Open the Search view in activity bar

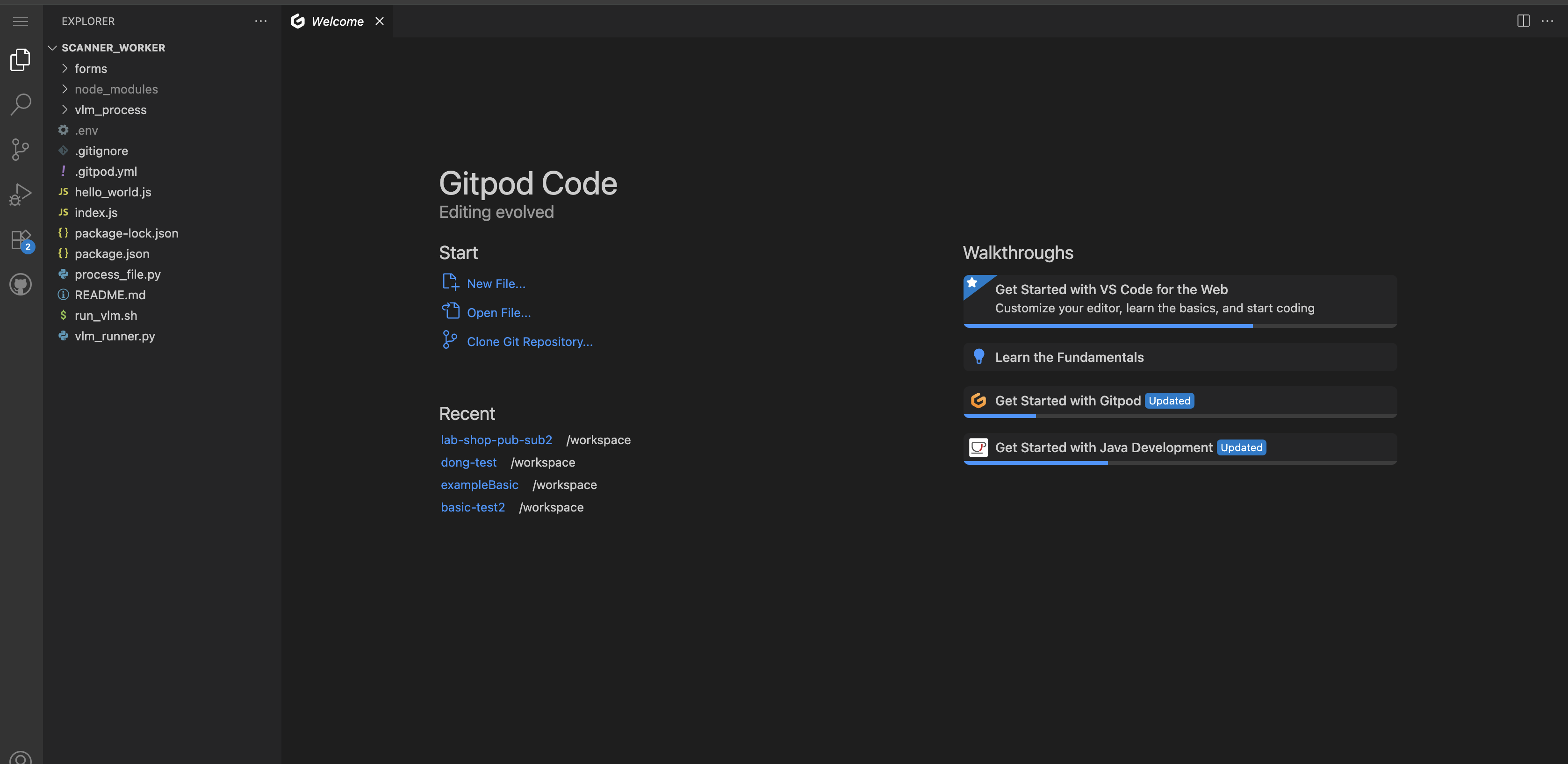click(x=21, y=104)
